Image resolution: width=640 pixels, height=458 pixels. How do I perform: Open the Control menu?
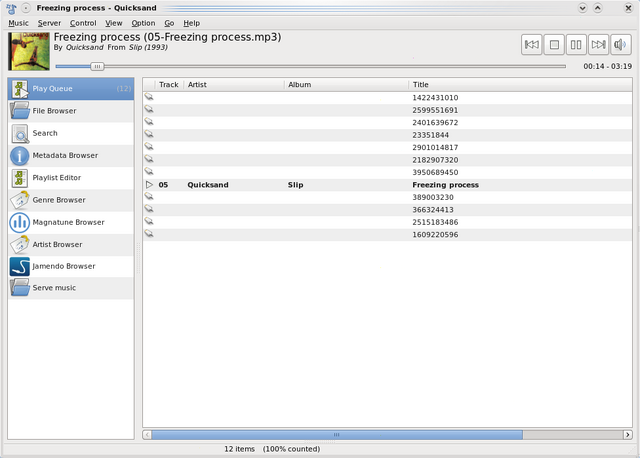click(83, 23)
